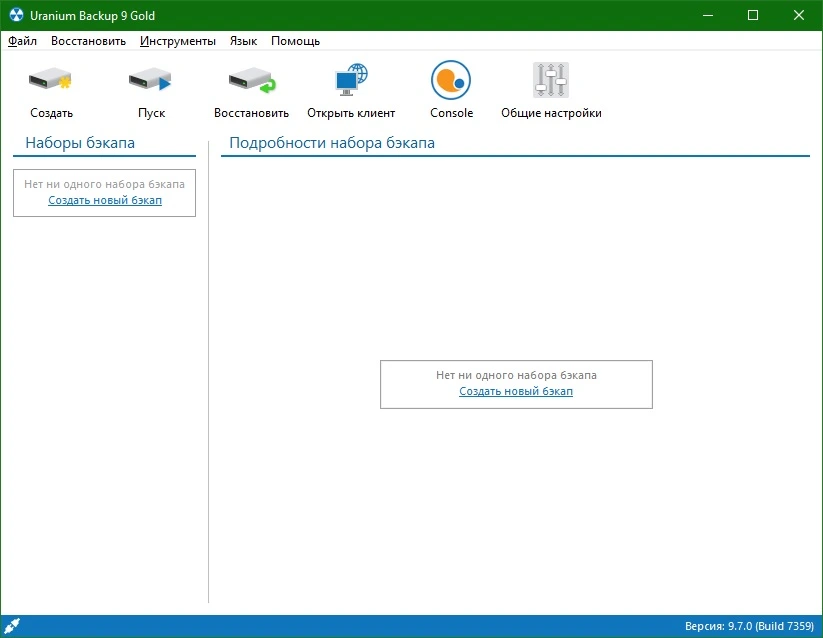Image resolution: width=823 pixels, height=638 pixels.
Task: Click the Console label in toolbar
Action: (451, 113)
